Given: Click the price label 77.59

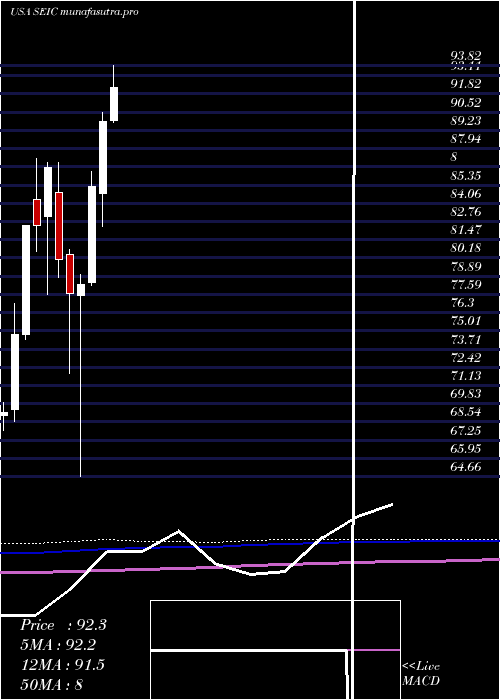Looking at the screenshot, I should pyautogui.click(x=466, y=284).
